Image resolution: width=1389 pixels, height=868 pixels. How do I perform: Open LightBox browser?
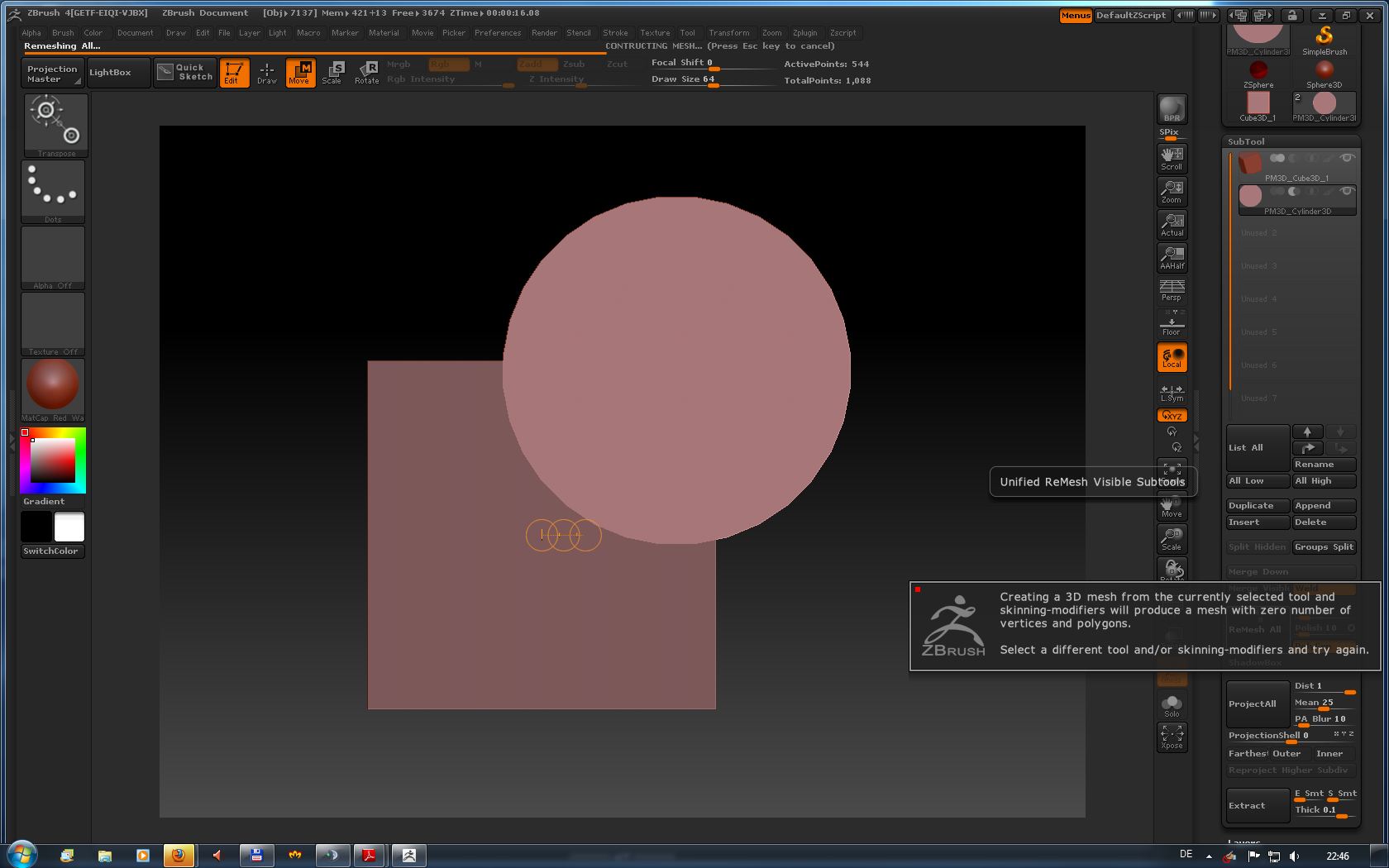(x=117, y=73)
